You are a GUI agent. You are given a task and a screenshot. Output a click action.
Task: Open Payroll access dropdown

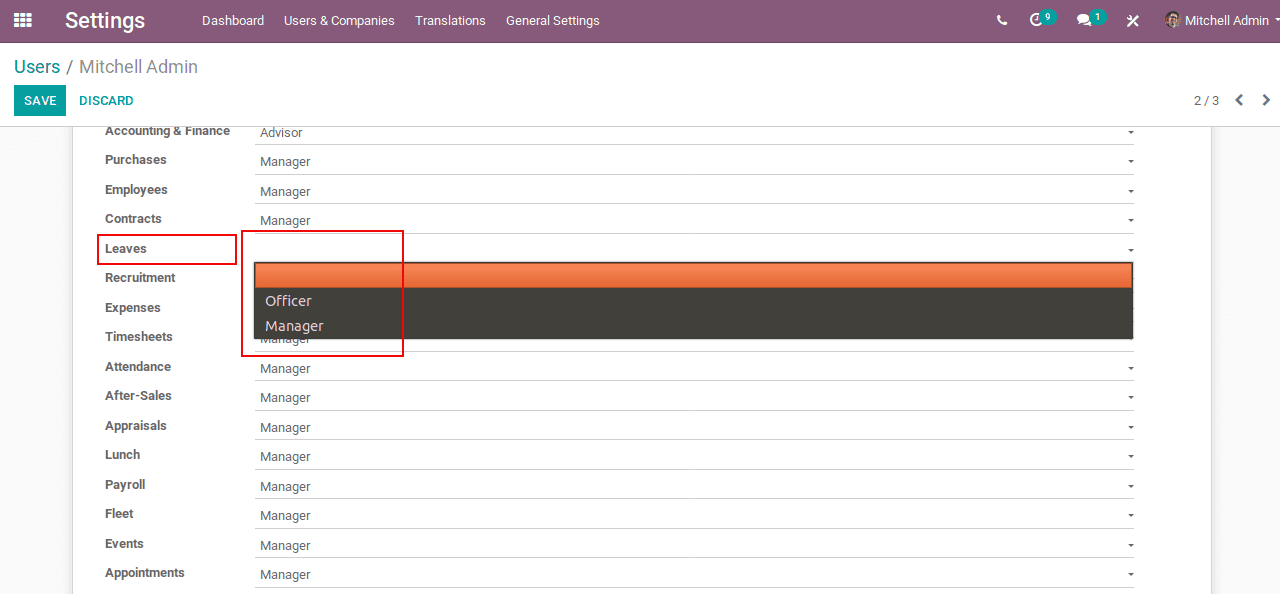(x=694, y=486)
